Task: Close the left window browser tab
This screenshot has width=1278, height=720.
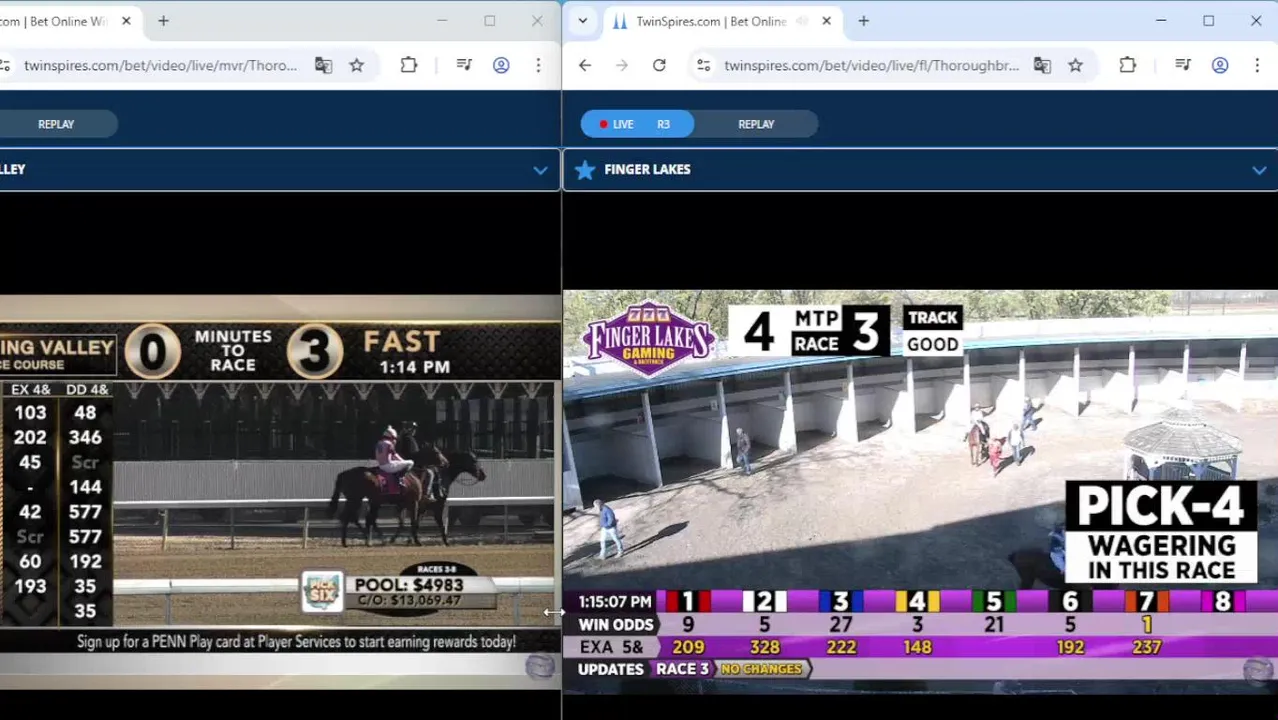Action: (126, 21)
